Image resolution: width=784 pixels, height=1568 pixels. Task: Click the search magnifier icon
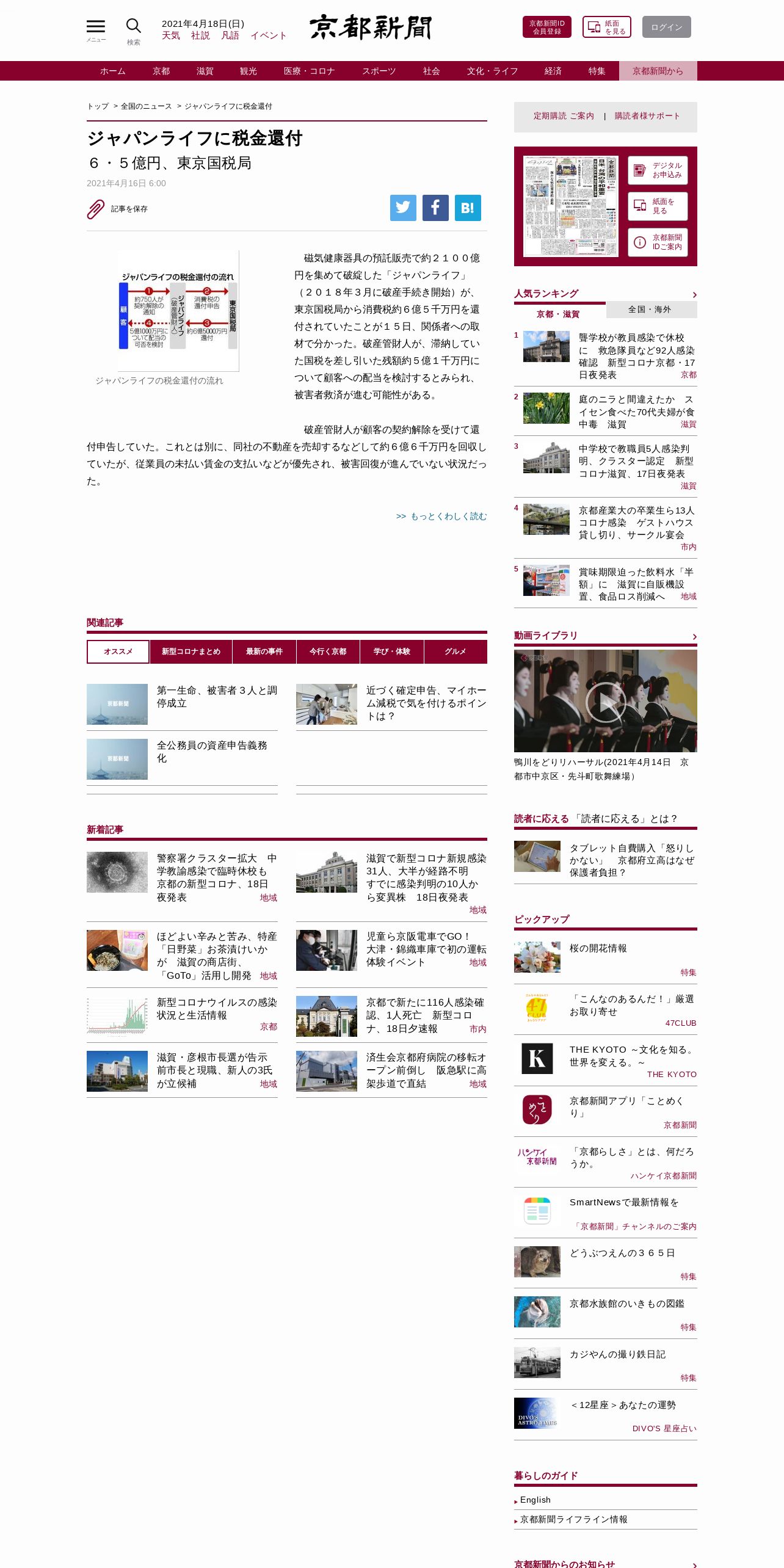coord(133,26)
